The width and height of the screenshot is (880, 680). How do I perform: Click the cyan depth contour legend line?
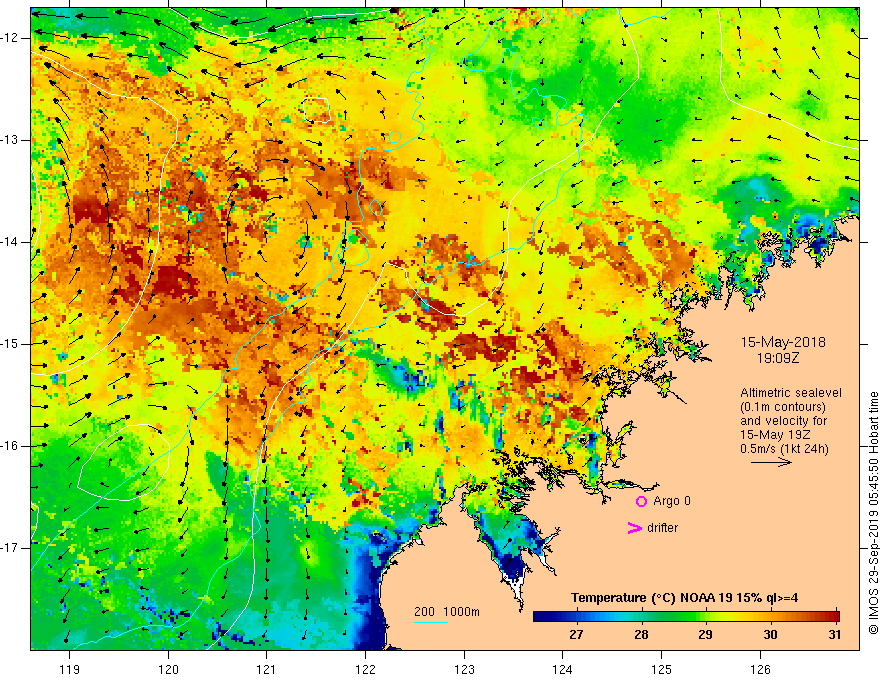click(x=431, y=622)
